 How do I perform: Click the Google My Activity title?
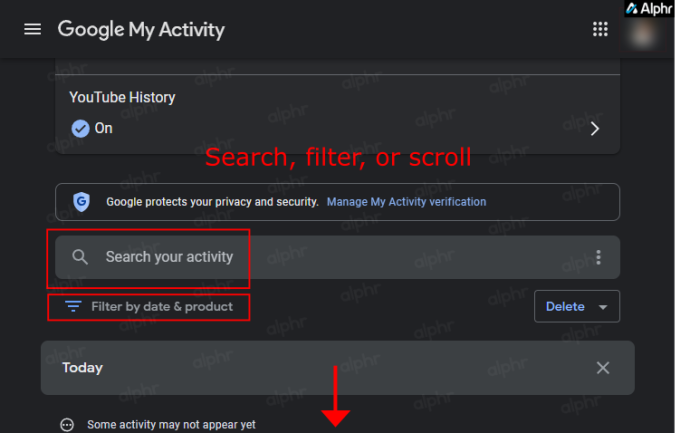[141, 29]
